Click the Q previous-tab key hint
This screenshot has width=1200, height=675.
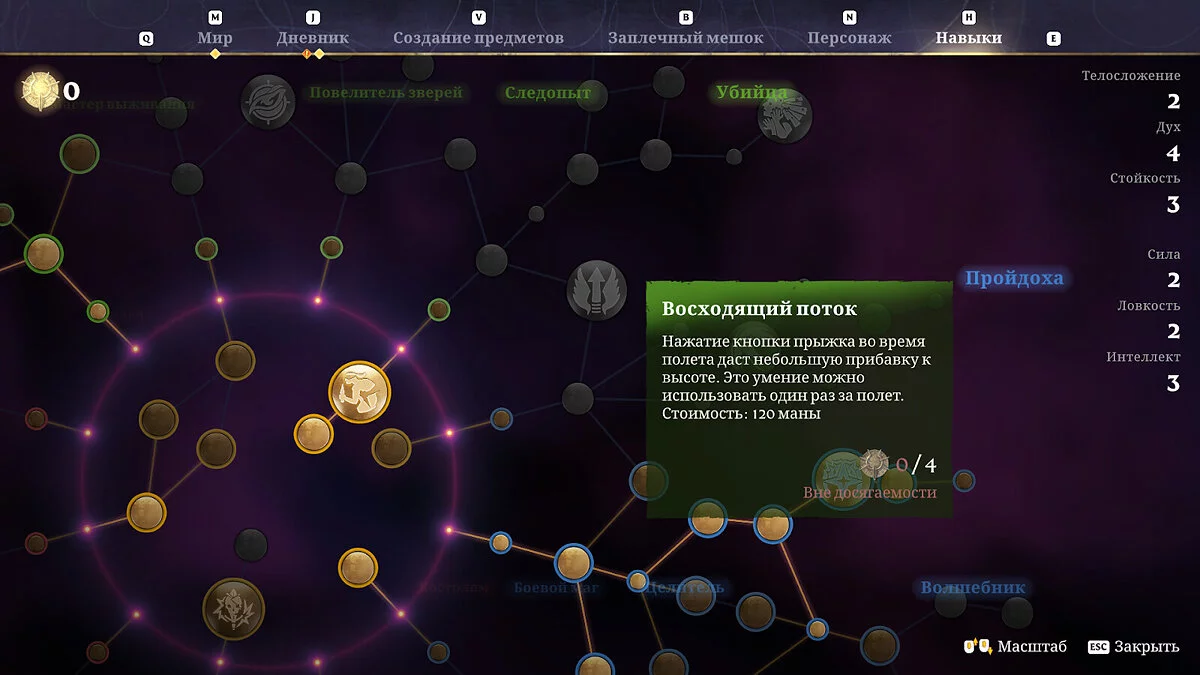tap(146, 38)
